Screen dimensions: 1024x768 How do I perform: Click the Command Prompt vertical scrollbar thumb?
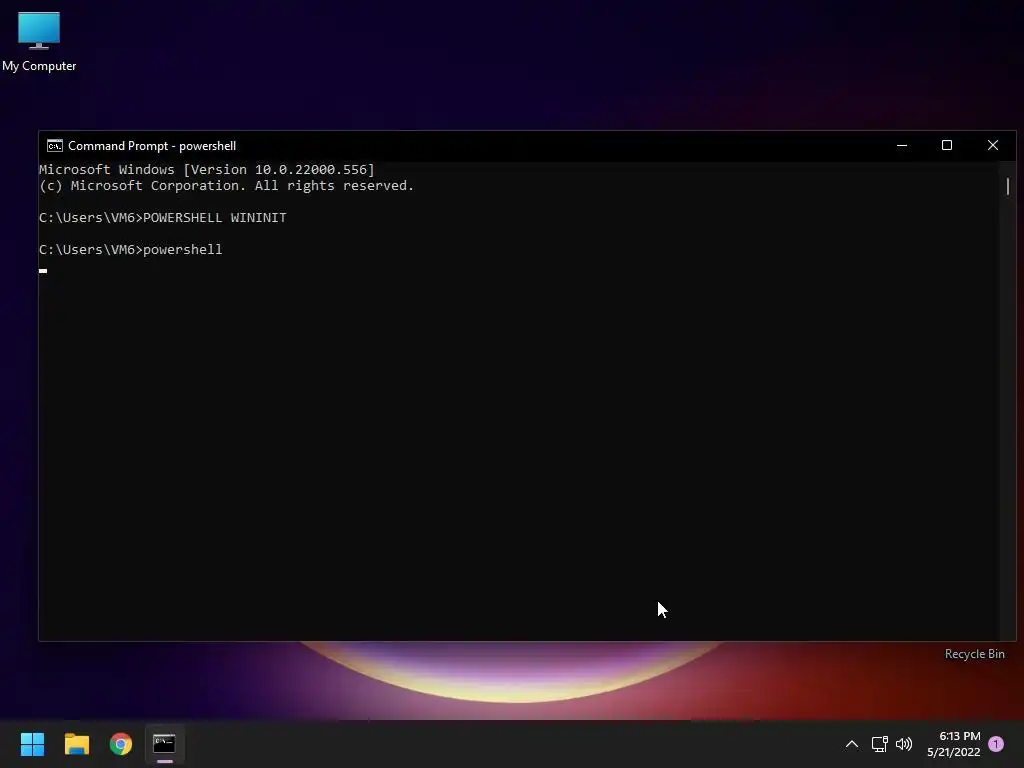coord(1008,186)
